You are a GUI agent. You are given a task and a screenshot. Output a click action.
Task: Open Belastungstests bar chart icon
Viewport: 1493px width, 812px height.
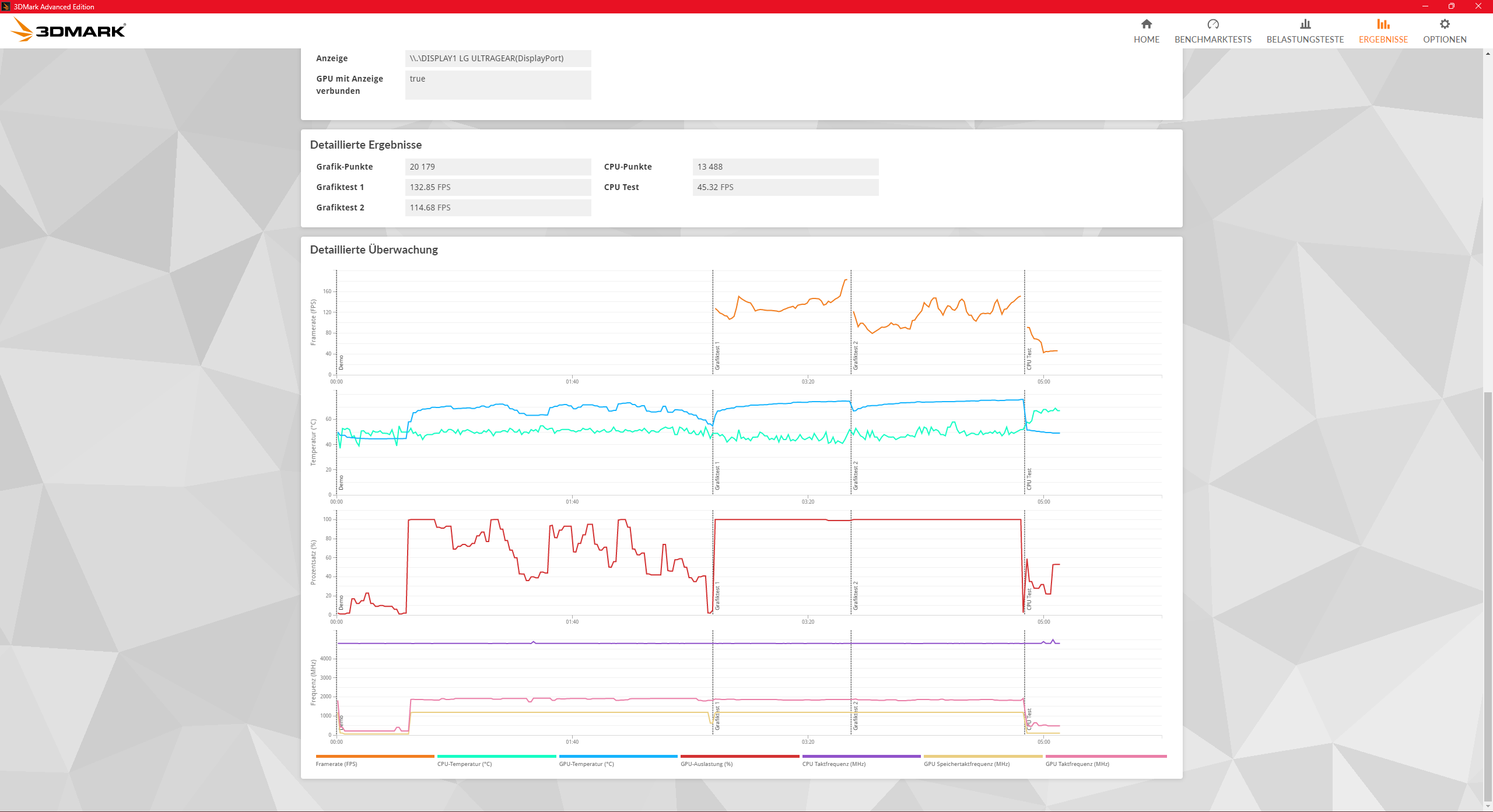(x=1305, y=24)
